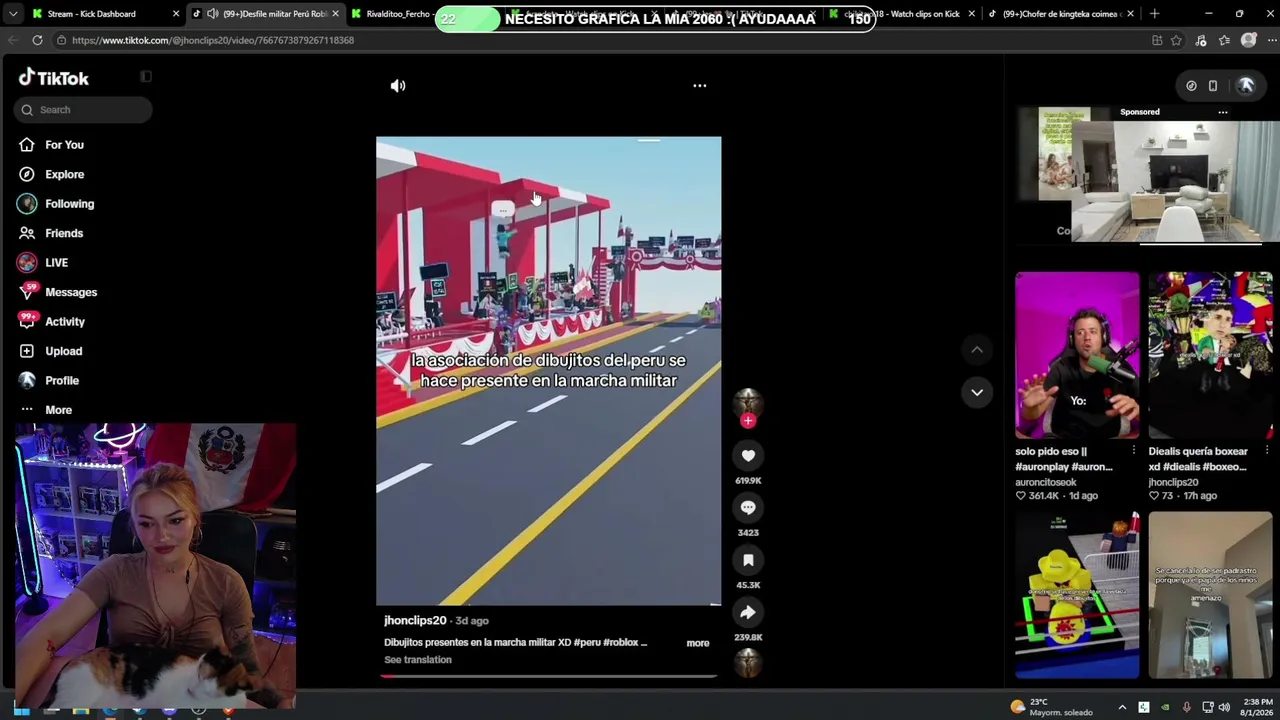
Task: Open the LIVE section
Action: pos(56,263)
